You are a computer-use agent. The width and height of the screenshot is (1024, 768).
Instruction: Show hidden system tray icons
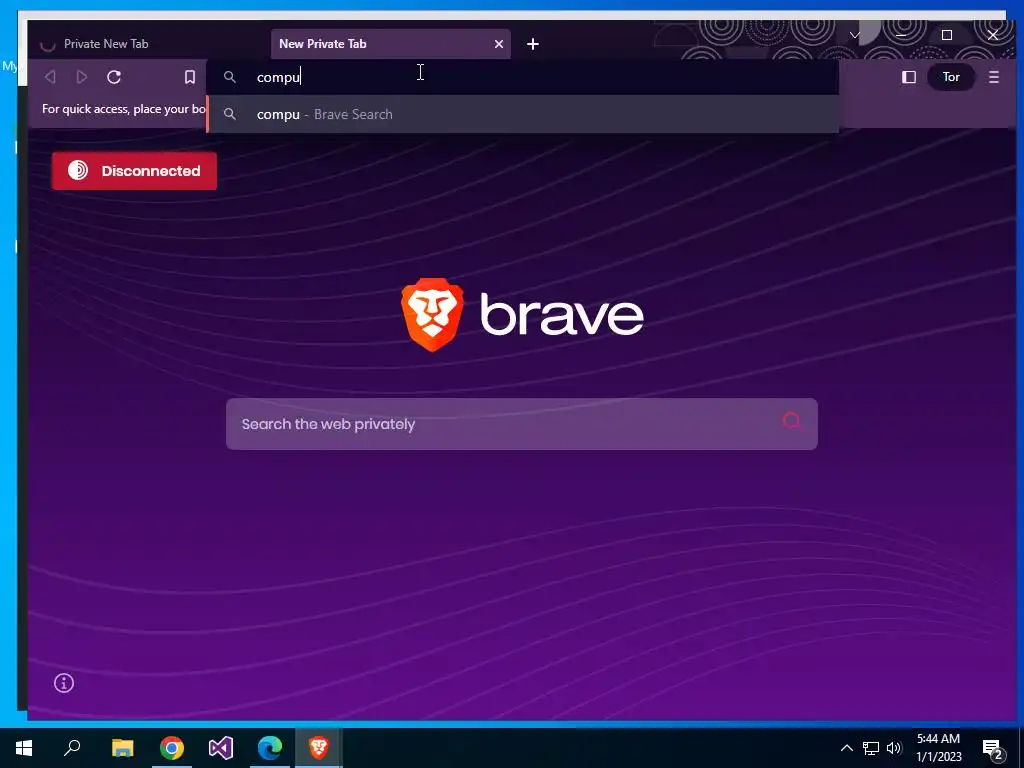[x=846, y=748]
